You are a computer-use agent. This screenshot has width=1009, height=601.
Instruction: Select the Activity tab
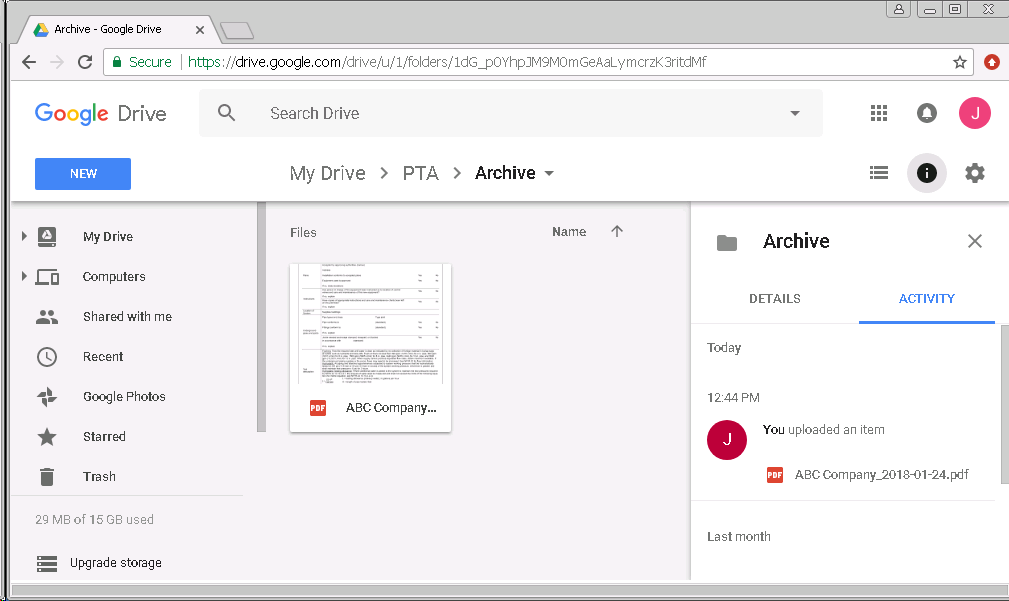click(926, 298)
